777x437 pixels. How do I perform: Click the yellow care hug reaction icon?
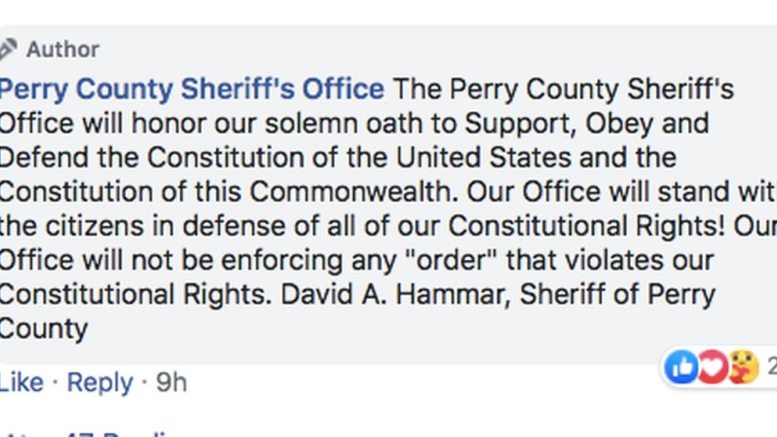pyautogui.click(x=743, y=368)
